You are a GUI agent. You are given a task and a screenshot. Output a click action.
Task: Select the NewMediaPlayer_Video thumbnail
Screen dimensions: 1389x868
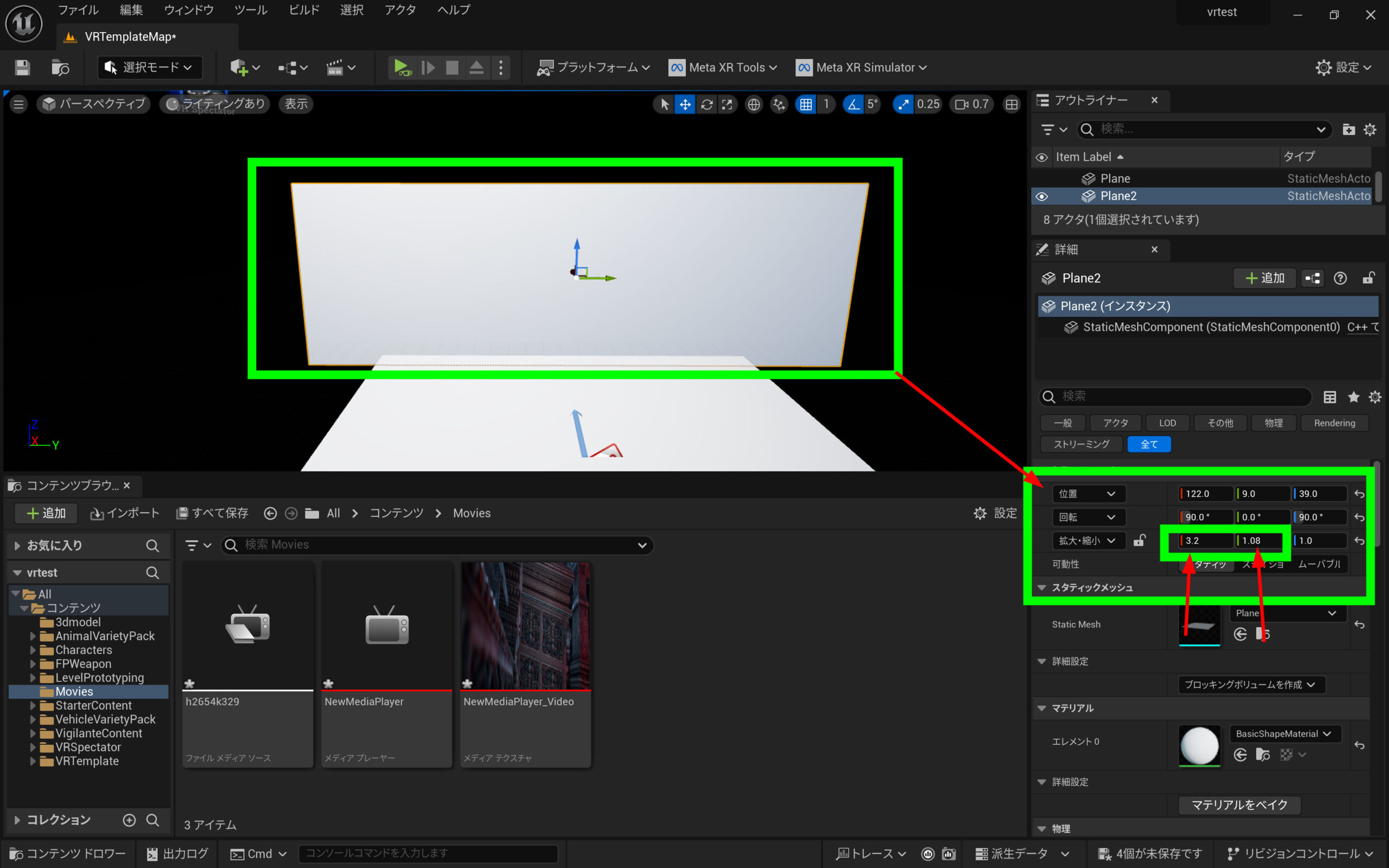[x=525, y=626]
